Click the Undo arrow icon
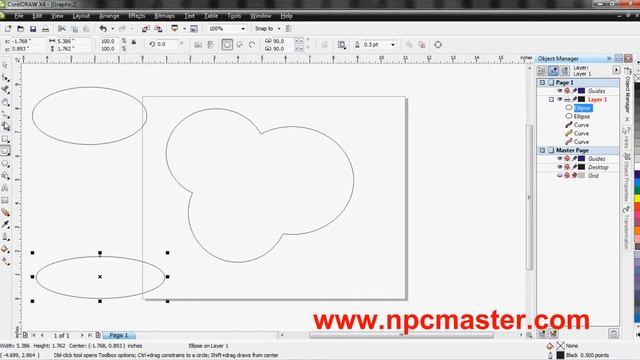The height and width of the screenshot is (360, 640). tap(103, 29)
